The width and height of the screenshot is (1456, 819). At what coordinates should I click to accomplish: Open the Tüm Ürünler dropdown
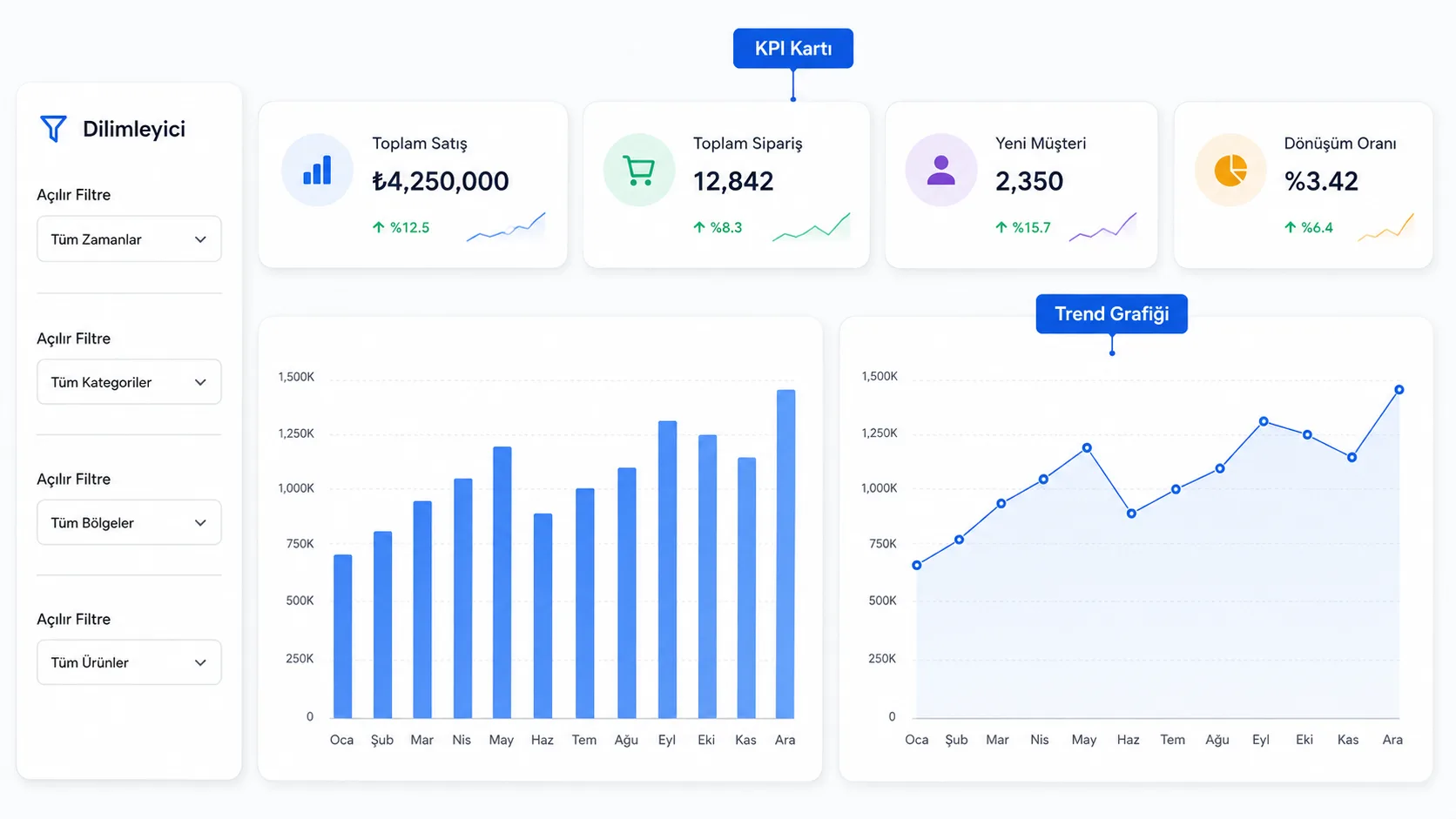coord(129,662)
